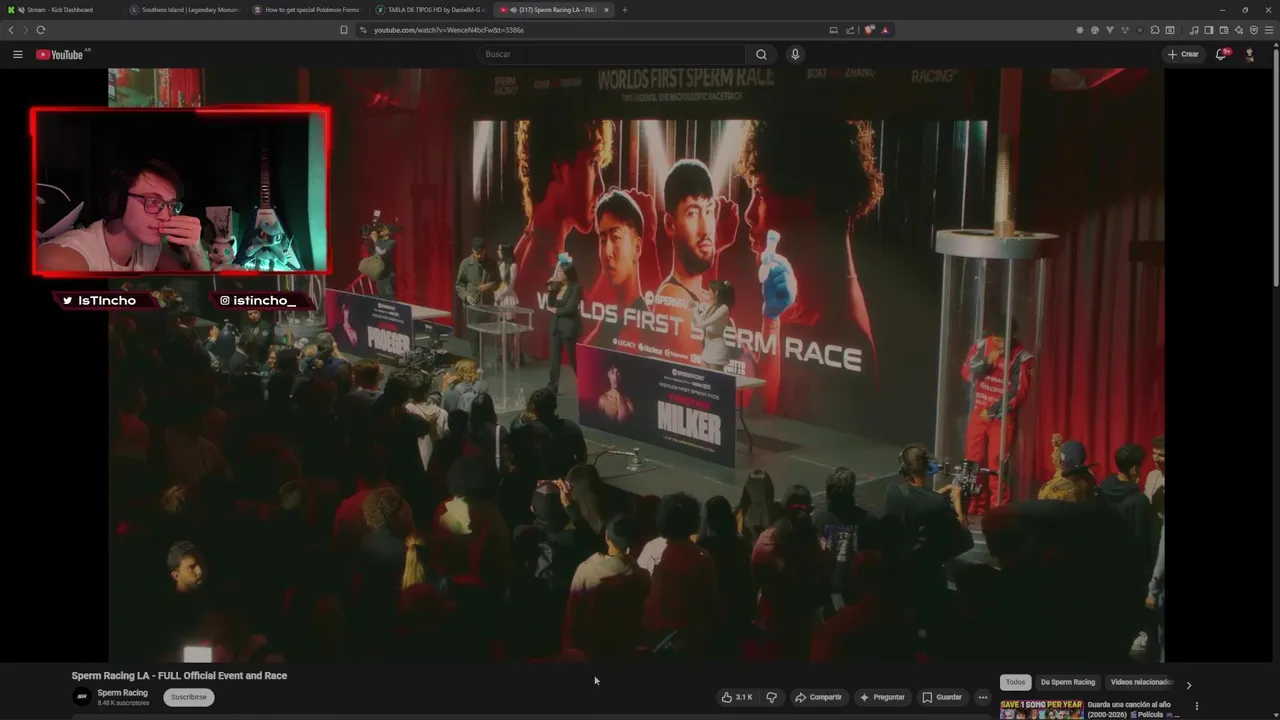
Task: Open the site settings icon beside the URL
Action: tap(363, 30)
